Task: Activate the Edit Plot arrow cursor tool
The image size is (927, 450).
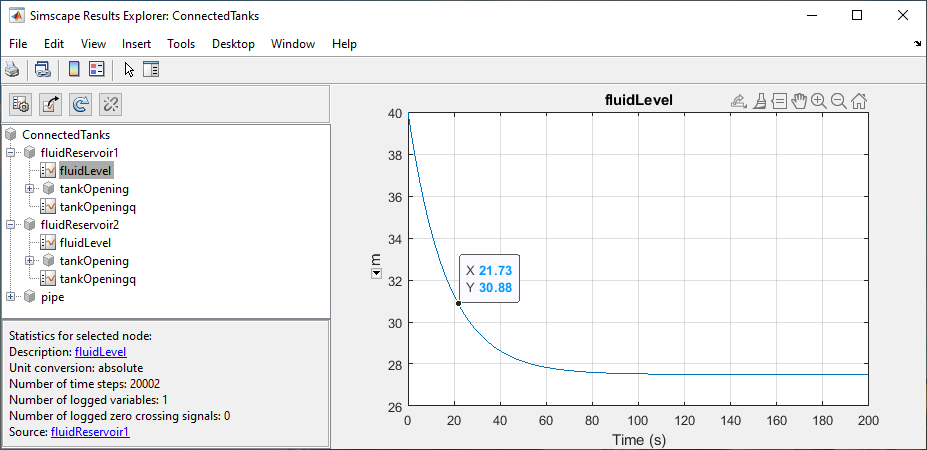Action: click(129, 70)
